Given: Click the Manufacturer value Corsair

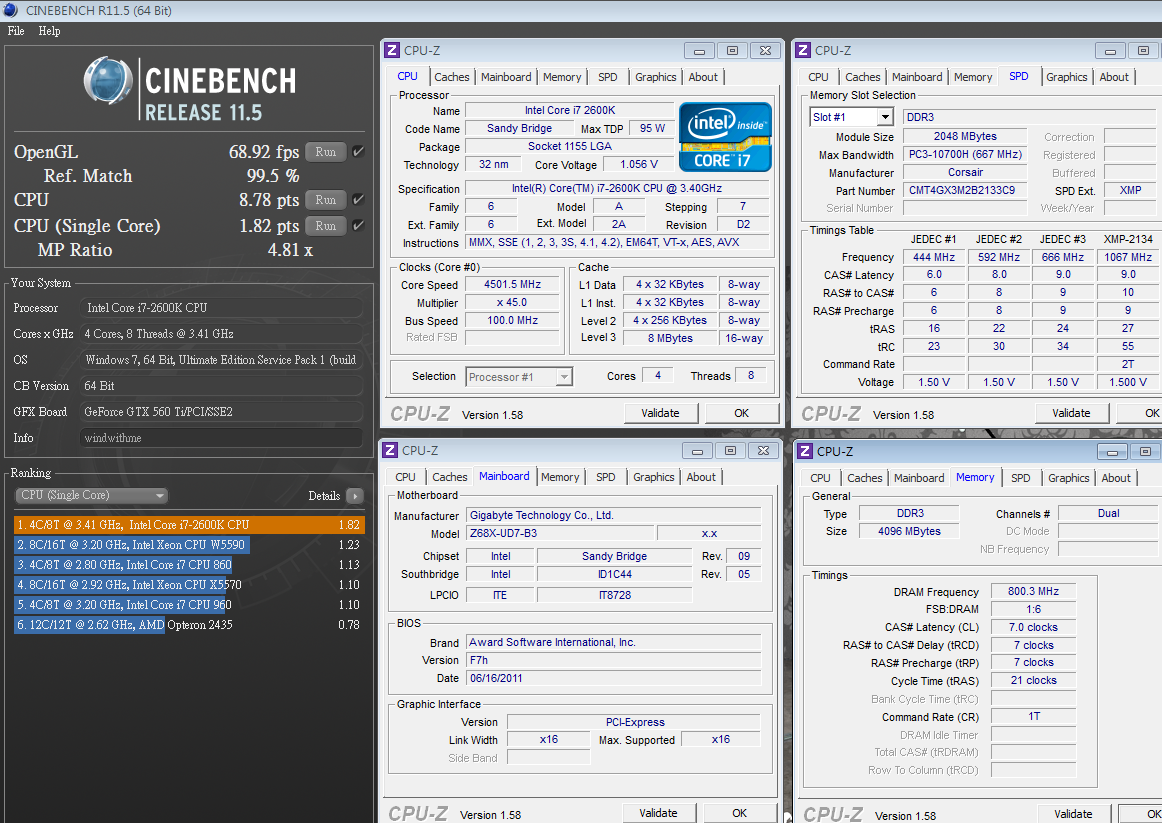Looking at the screenshot, I should [965, 173].
